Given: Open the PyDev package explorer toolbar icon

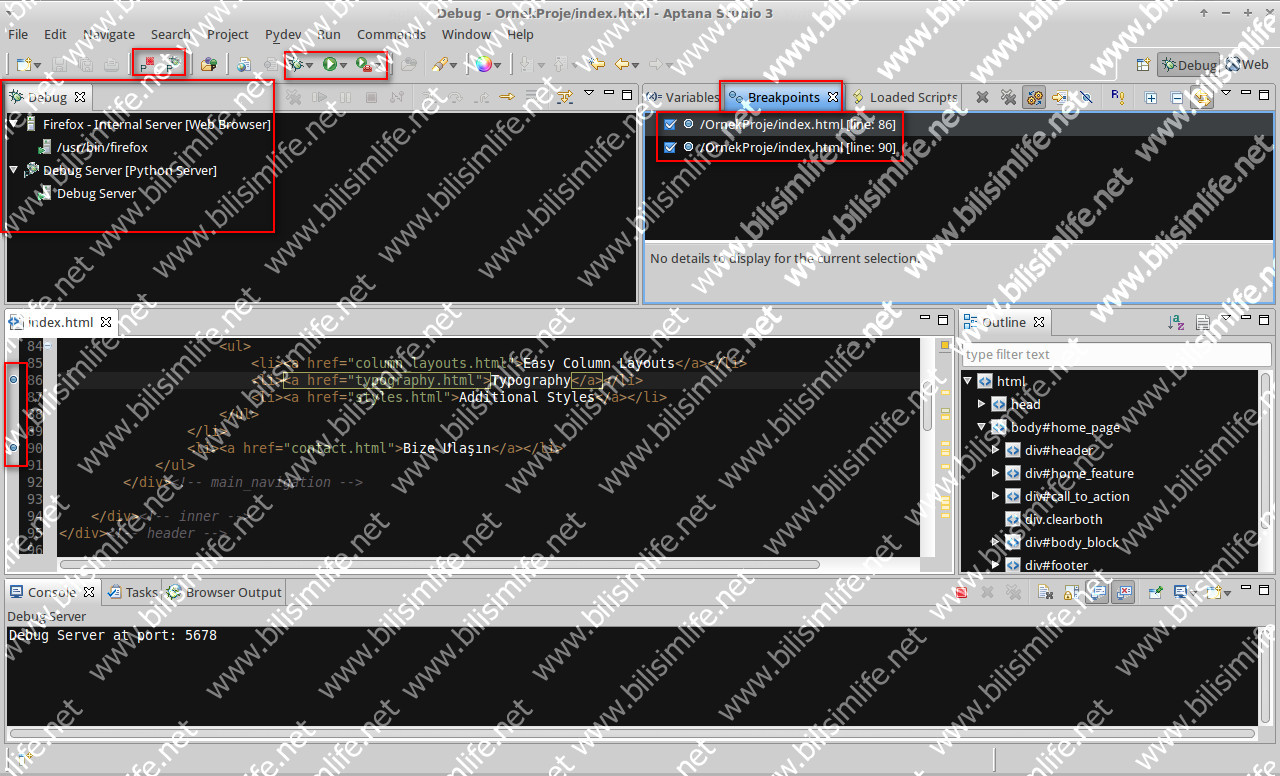Looking at the screenshot, I should coord(208,64).
